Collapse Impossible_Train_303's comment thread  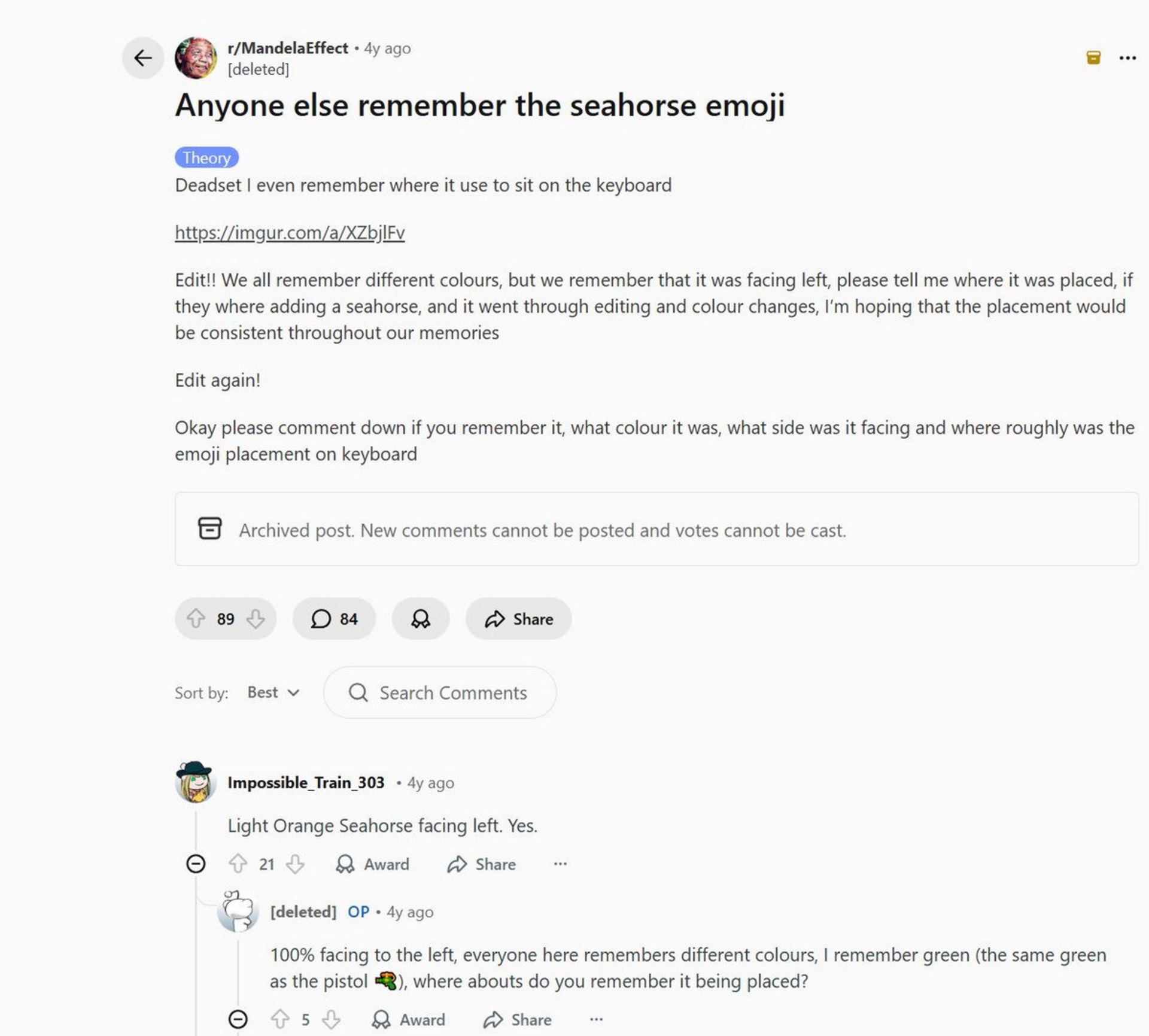[x=196, y=864]
